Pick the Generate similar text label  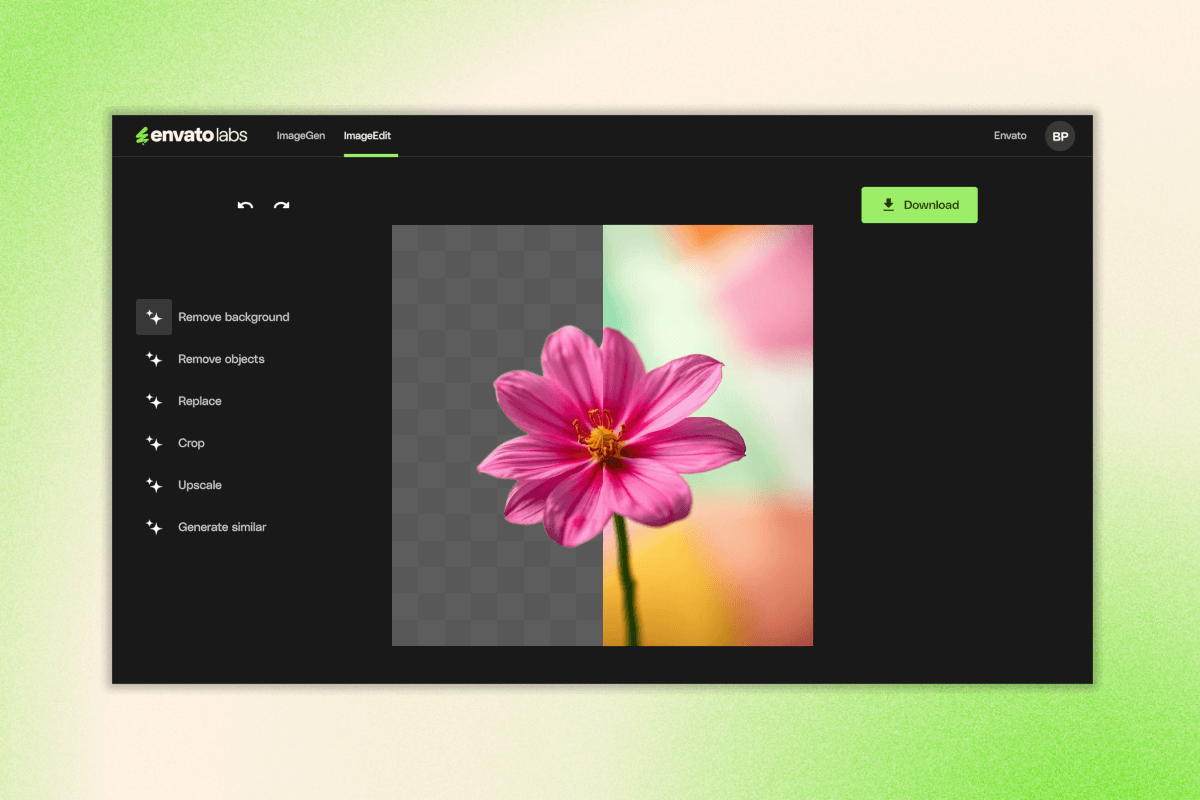pos(222,527)
